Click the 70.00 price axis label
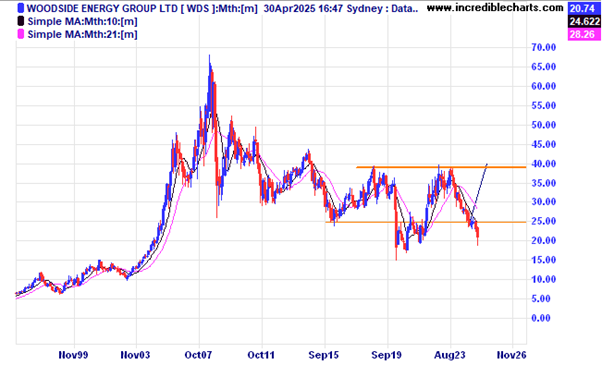This screenshot has width=602, height=365. point(544,47)
